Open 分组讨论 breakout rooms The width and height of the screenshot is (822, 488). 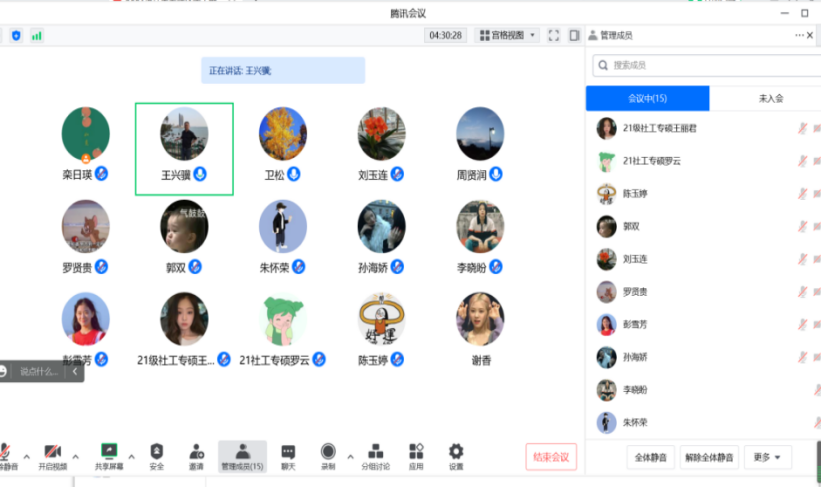[x=376, y=455]
